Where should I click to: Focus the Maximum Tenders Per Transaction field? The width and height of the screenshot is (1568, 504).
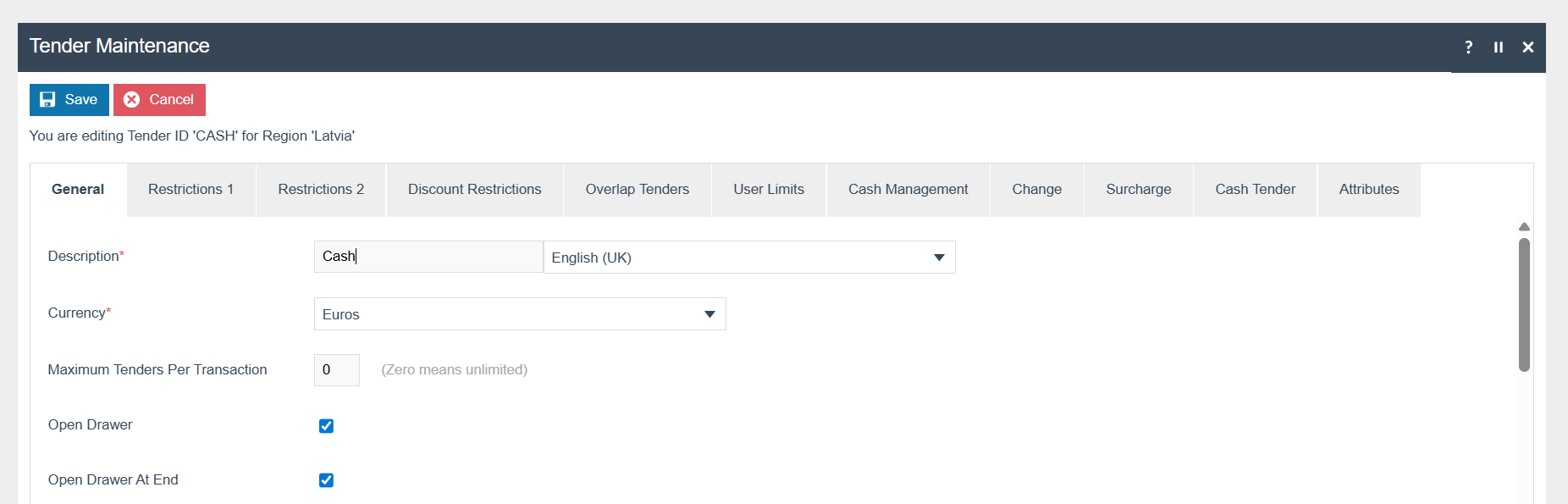(336, 370)
